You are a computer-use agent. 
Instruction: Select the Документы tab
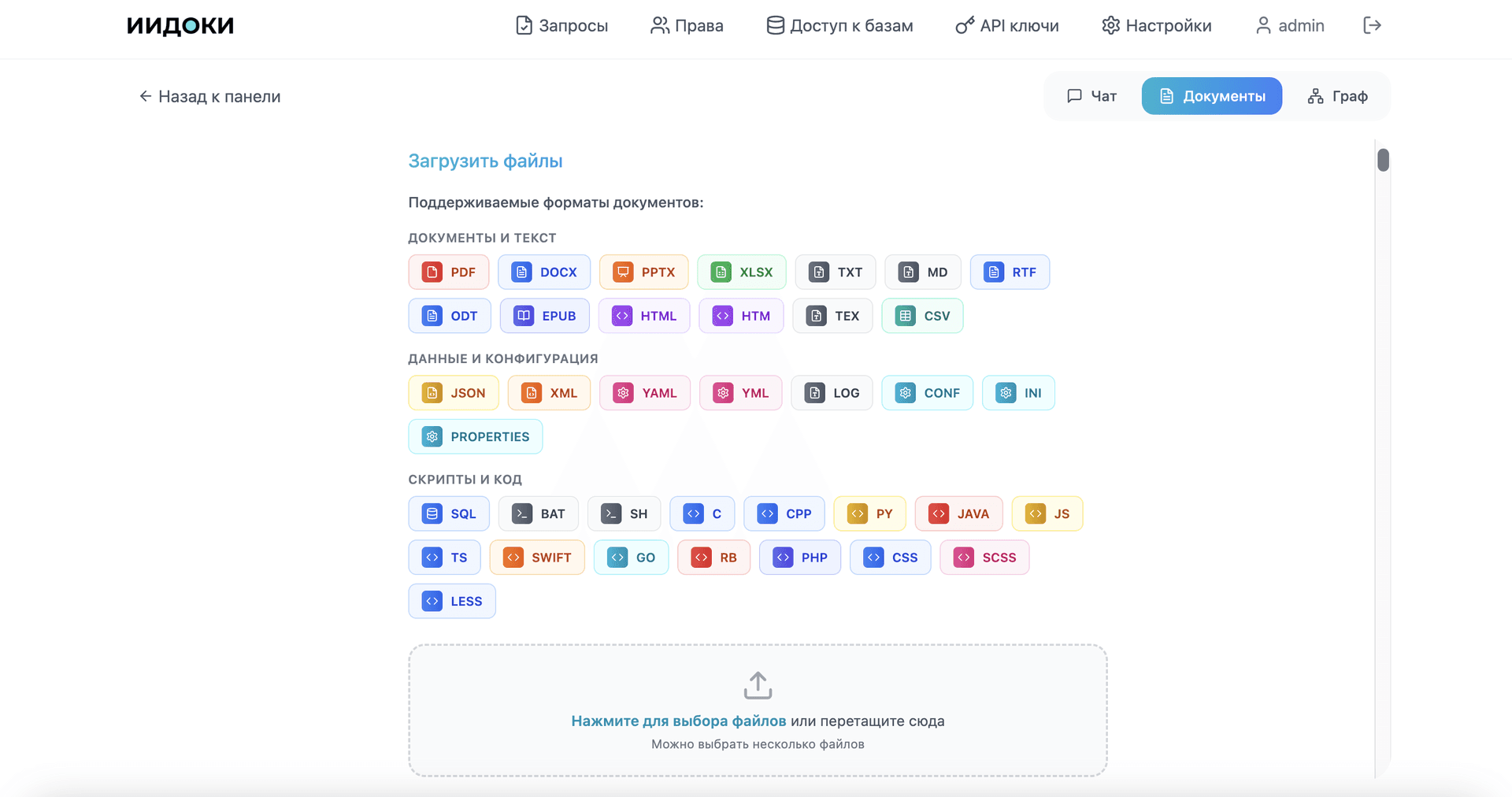pos(1211,96)
